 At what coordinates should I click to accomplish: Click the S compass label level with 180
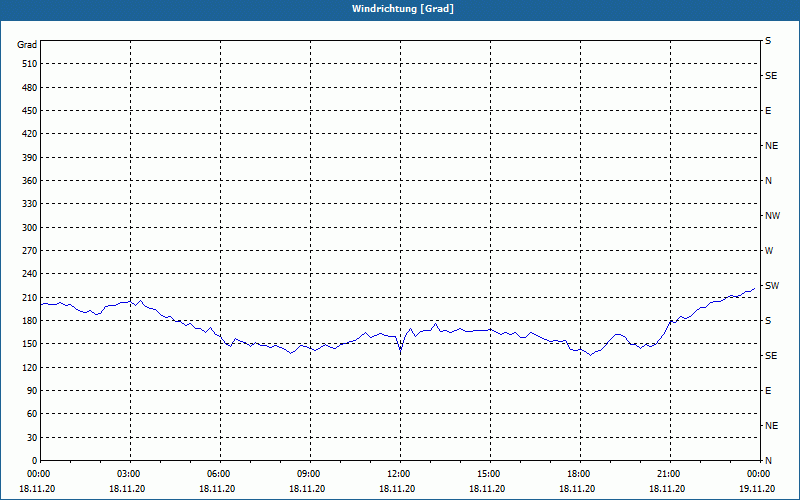pos(768,321)
